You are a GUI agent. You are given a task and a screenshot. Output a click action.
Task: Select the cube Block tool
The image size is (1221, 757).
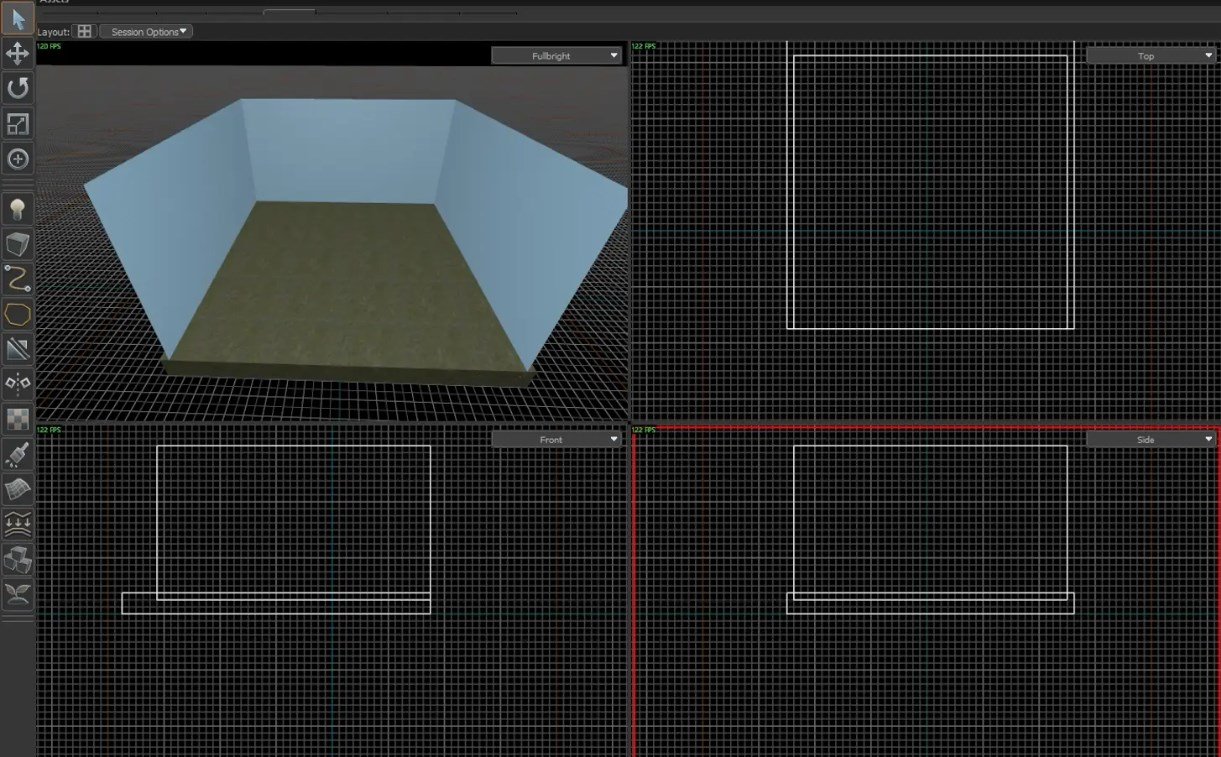point(18,244)
